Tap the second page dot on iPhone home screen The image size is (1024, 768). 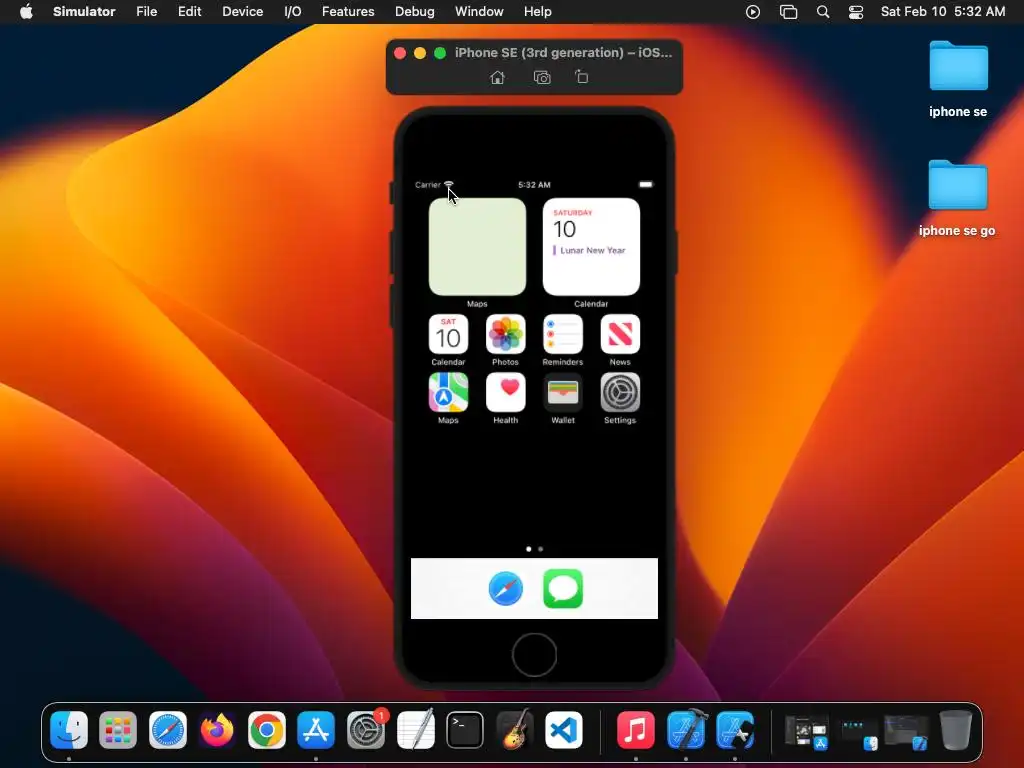[x=541, y=549]
